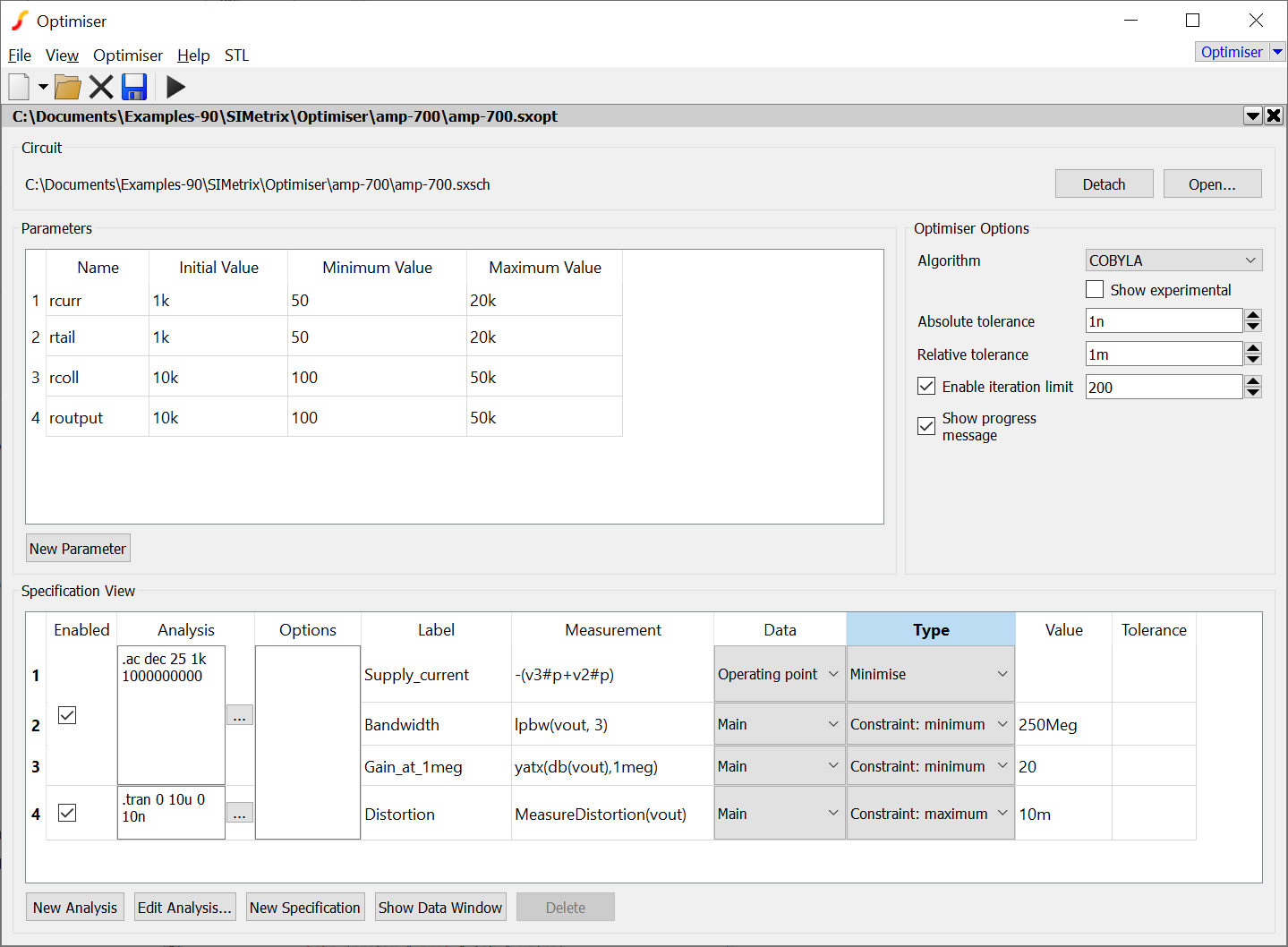Open file using the folder icon
Viewport: 1288px width, 947px height.
(67, 87)
